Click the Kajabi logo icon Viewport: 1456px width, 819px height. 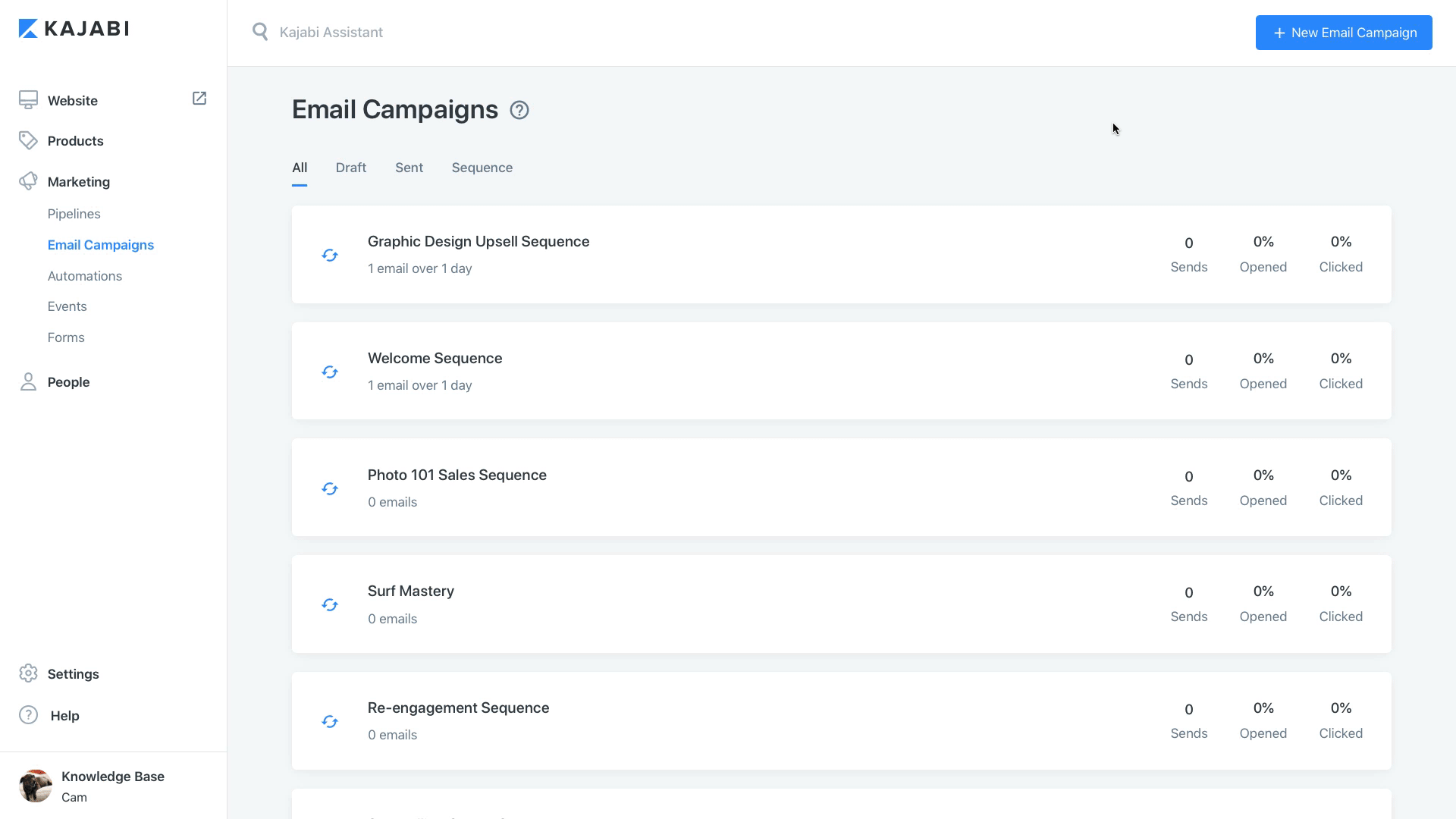tap(28, 29)
